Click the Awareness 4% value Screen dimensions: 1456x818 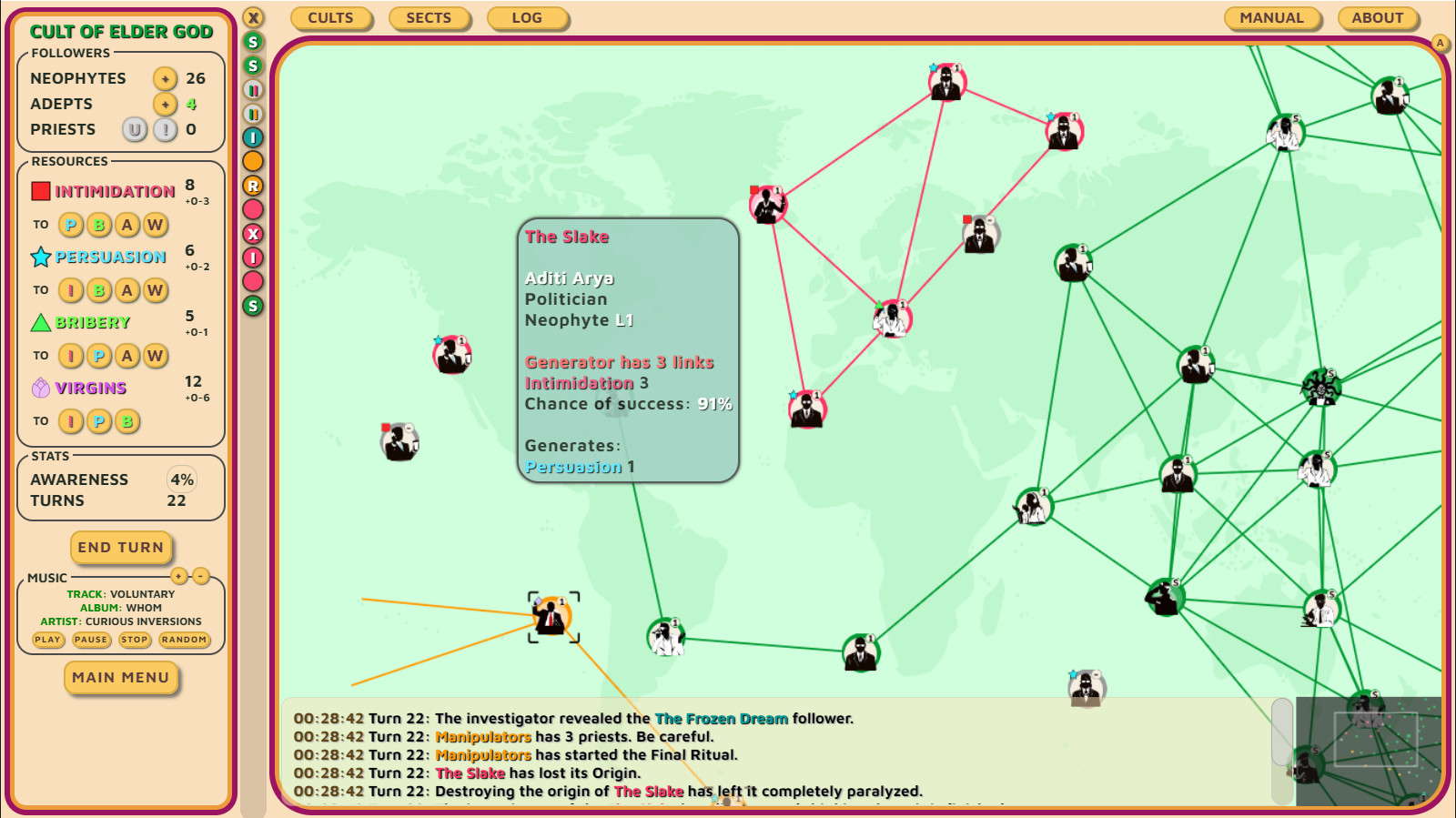click(x=182, y=480)
